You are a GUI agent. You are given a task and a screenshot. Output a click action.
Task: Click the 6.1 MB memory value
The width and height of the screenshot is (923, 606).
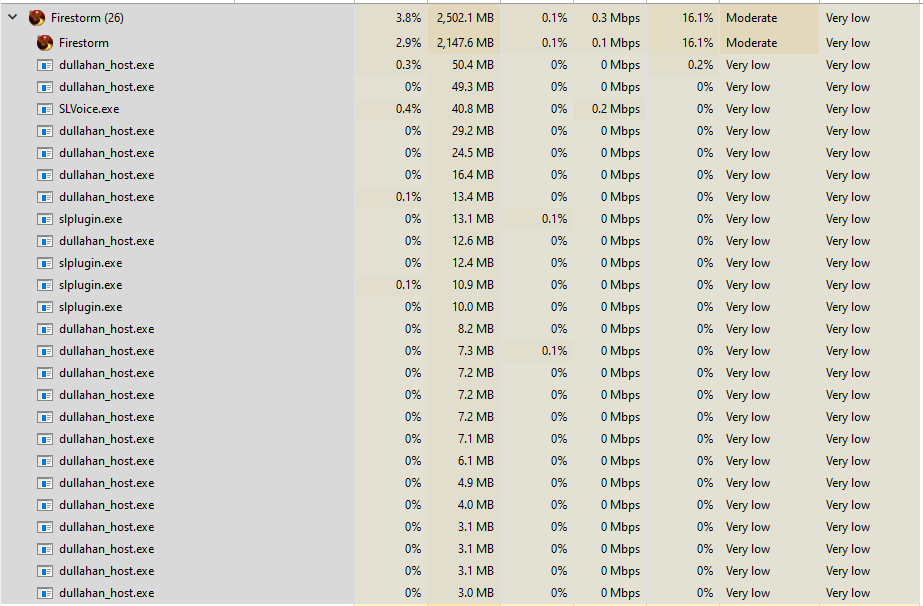[476, 461]
